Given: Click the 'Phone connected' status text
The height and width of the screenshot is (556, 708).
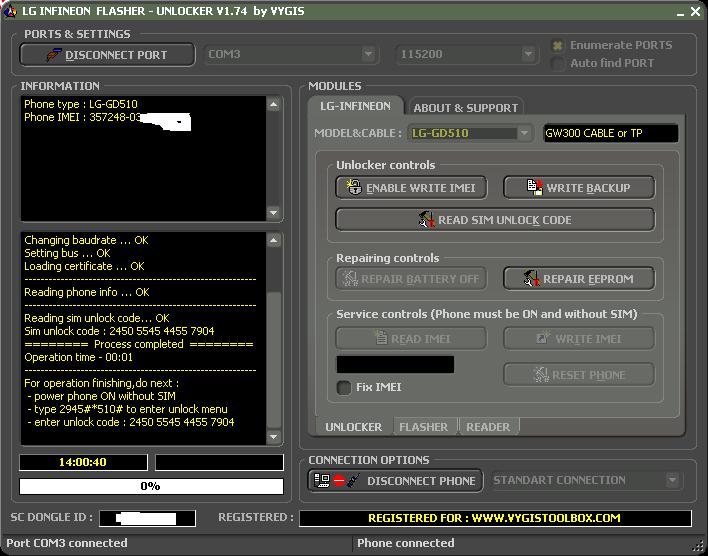Looking at the screenshot, I should point(405,543).
